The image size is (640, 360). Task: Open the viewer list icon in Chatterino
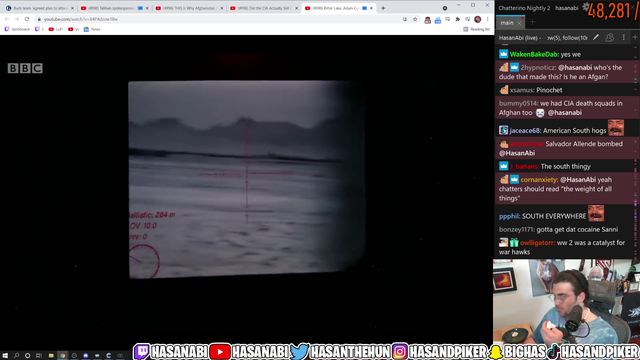[x=609, y=38]
